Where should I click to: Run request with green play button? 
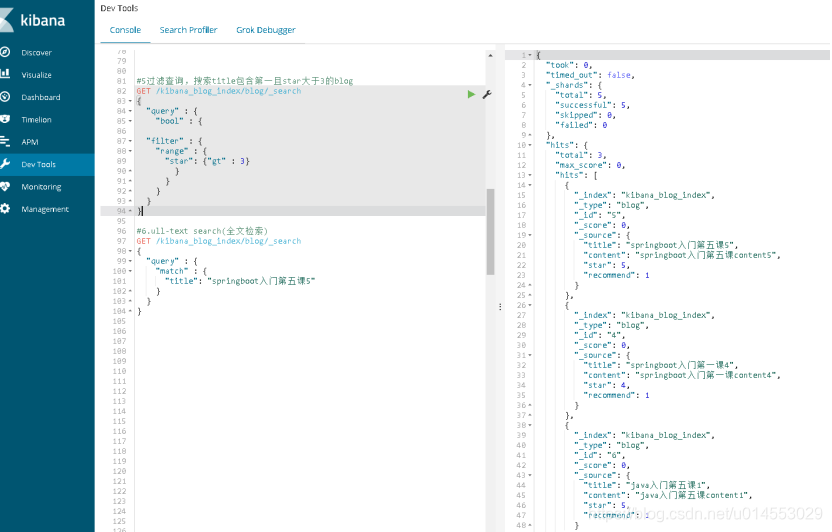(x=471, y=94)
